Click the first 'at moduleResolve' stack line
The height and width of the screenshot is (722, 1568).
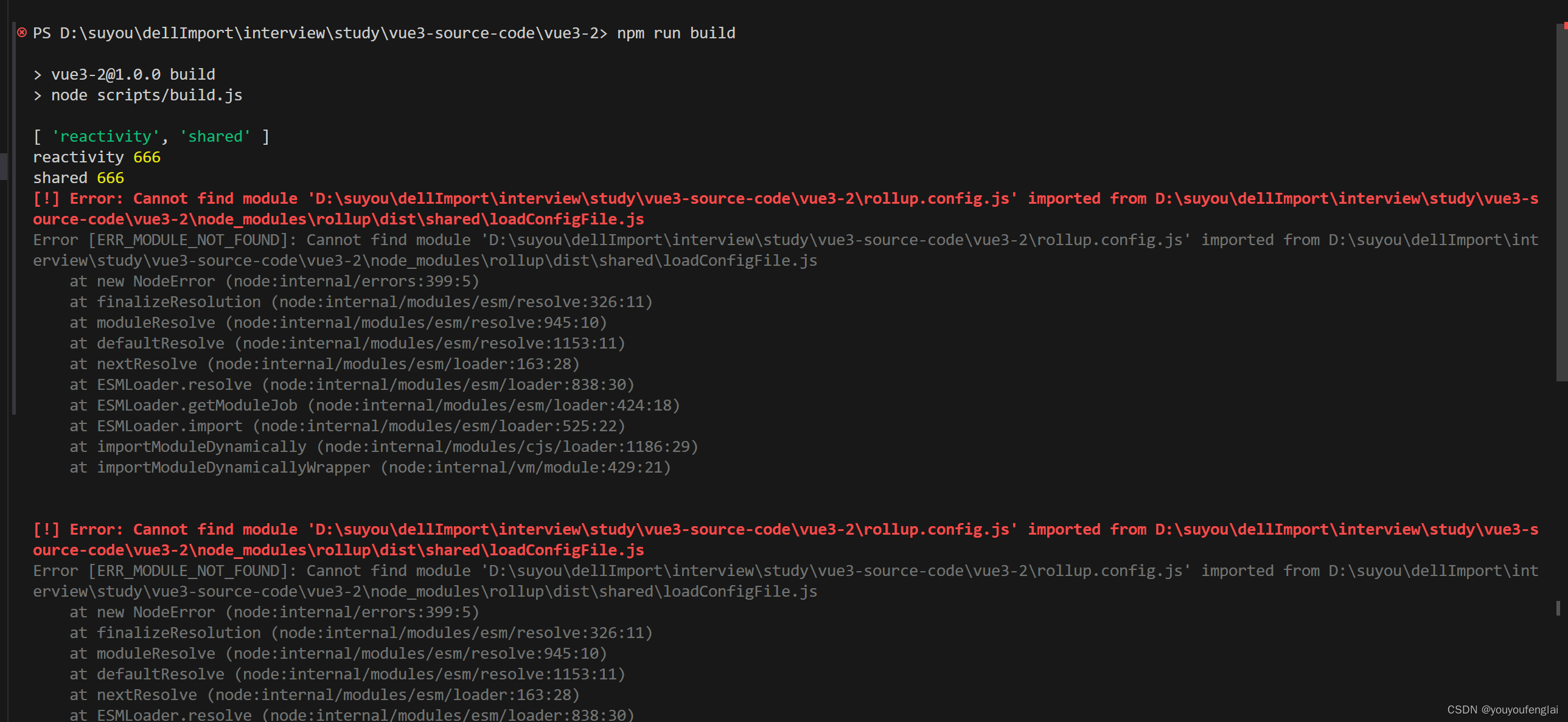pos(338,322)
